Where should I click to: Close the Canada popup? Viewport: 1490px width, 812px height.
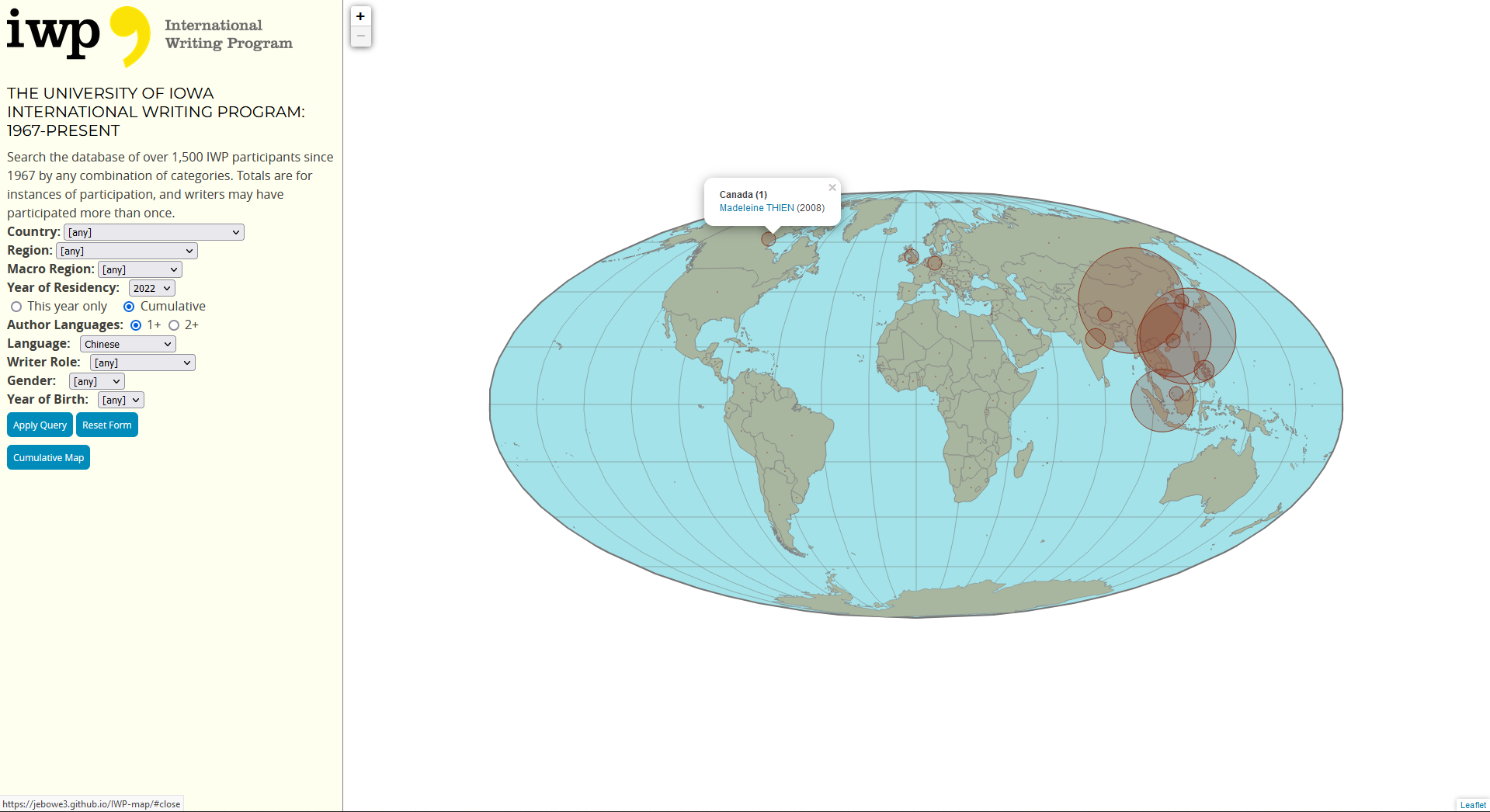832,187
